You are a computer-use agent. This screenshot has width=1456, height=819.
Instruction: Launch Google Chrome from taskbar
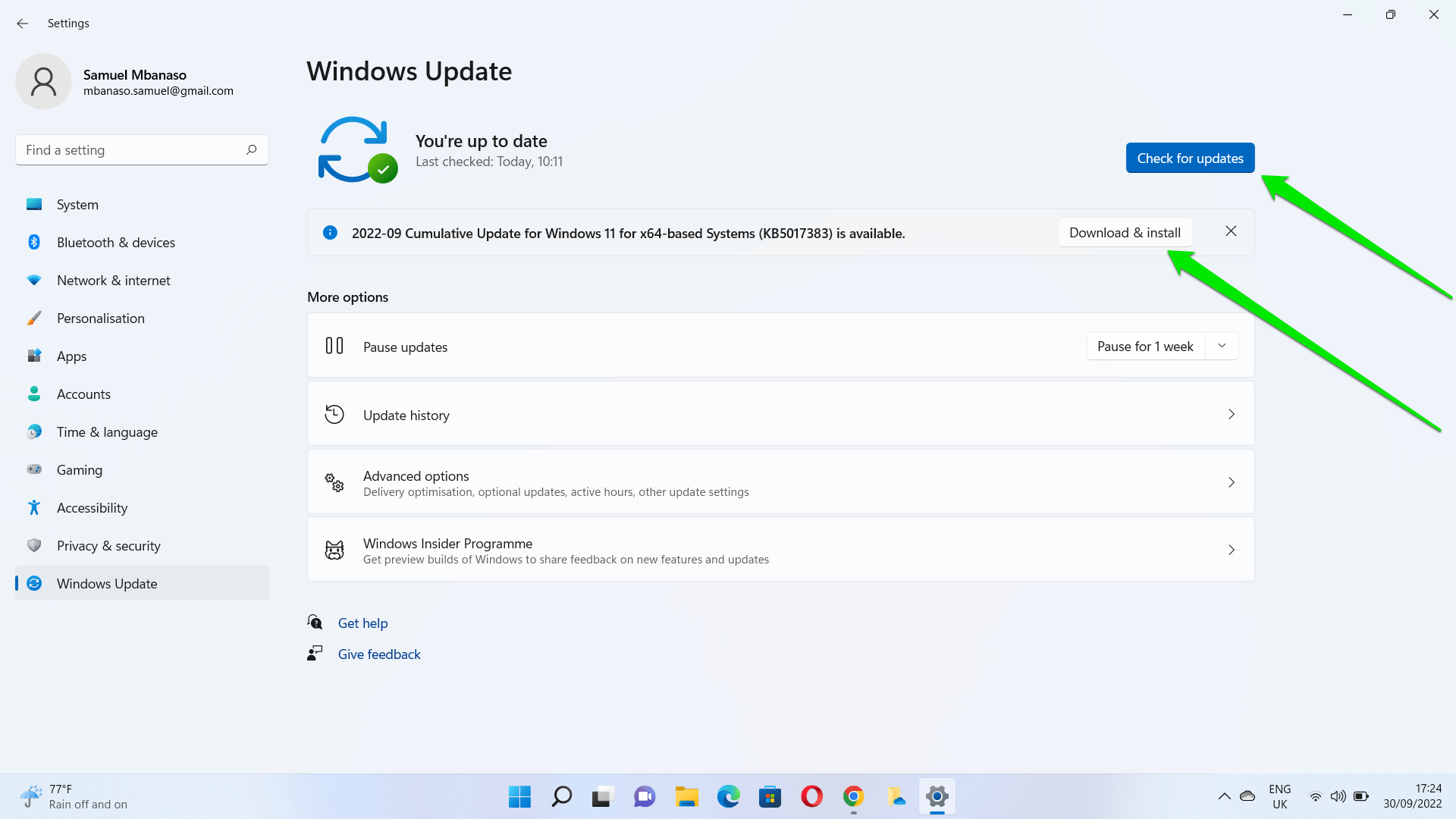[x=854, y=796]
